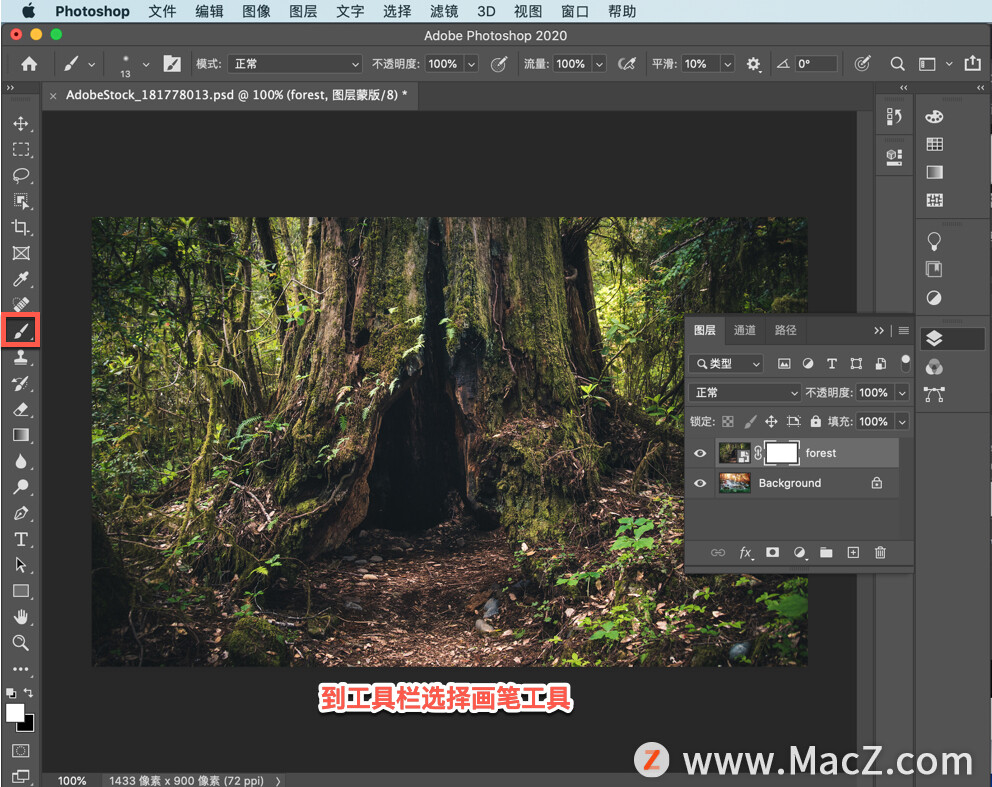
Task: Select the Move tool
Action: click(20, 124)
